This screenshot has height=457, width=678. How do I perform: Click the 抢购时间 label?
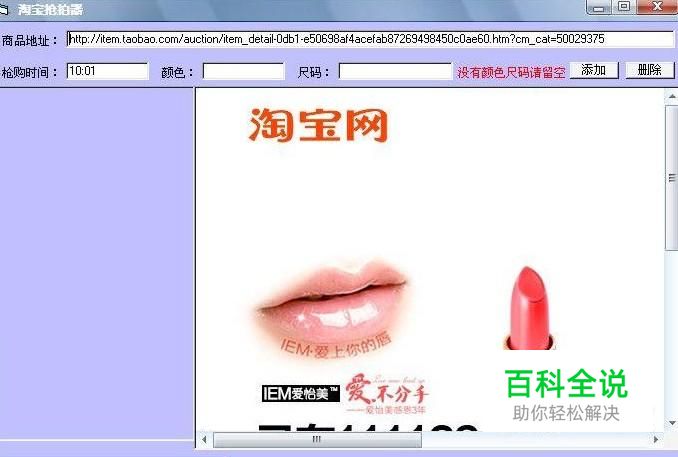tap(29, 72)
